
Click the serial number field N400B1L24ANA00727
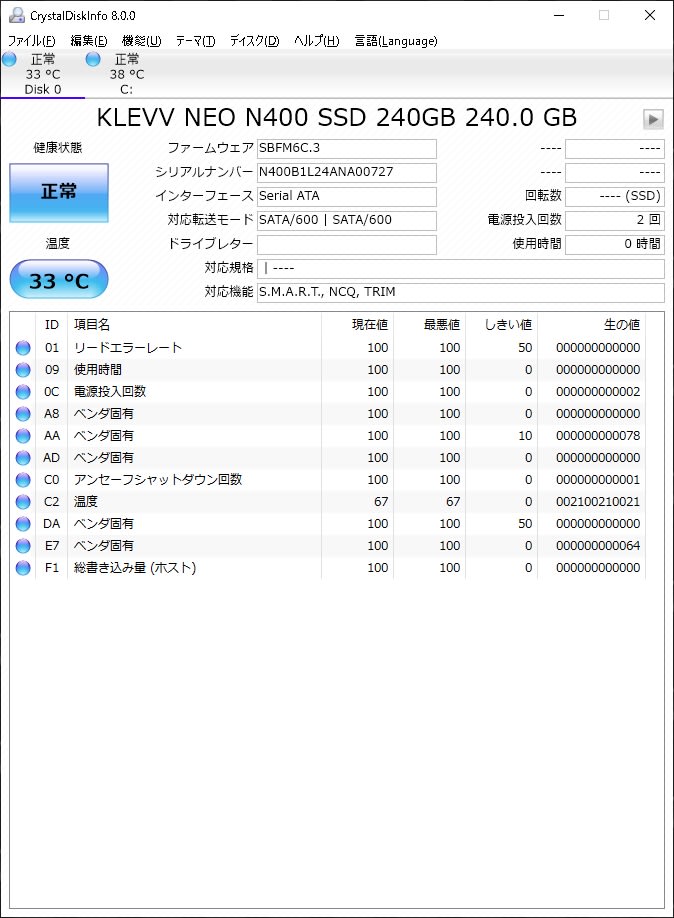pos(347,173)
